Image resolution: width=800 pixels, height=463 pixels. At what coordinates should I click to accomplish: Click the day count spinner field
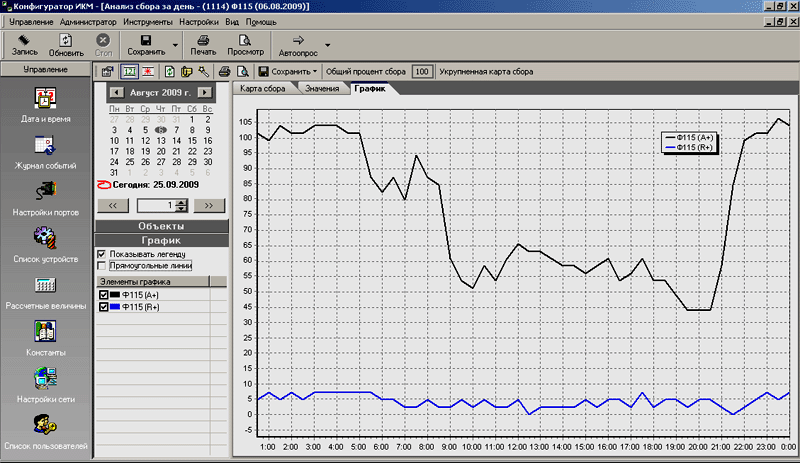coord(157,205)
